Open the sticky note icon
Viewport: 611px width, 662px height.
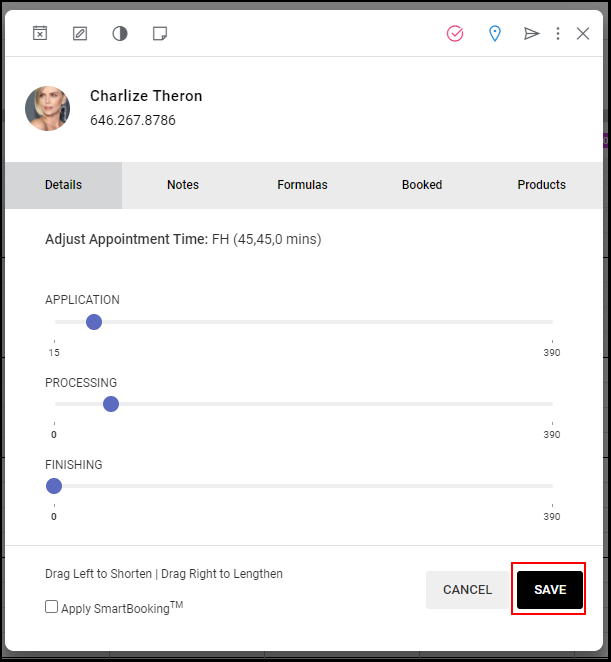tap(160, 33)
